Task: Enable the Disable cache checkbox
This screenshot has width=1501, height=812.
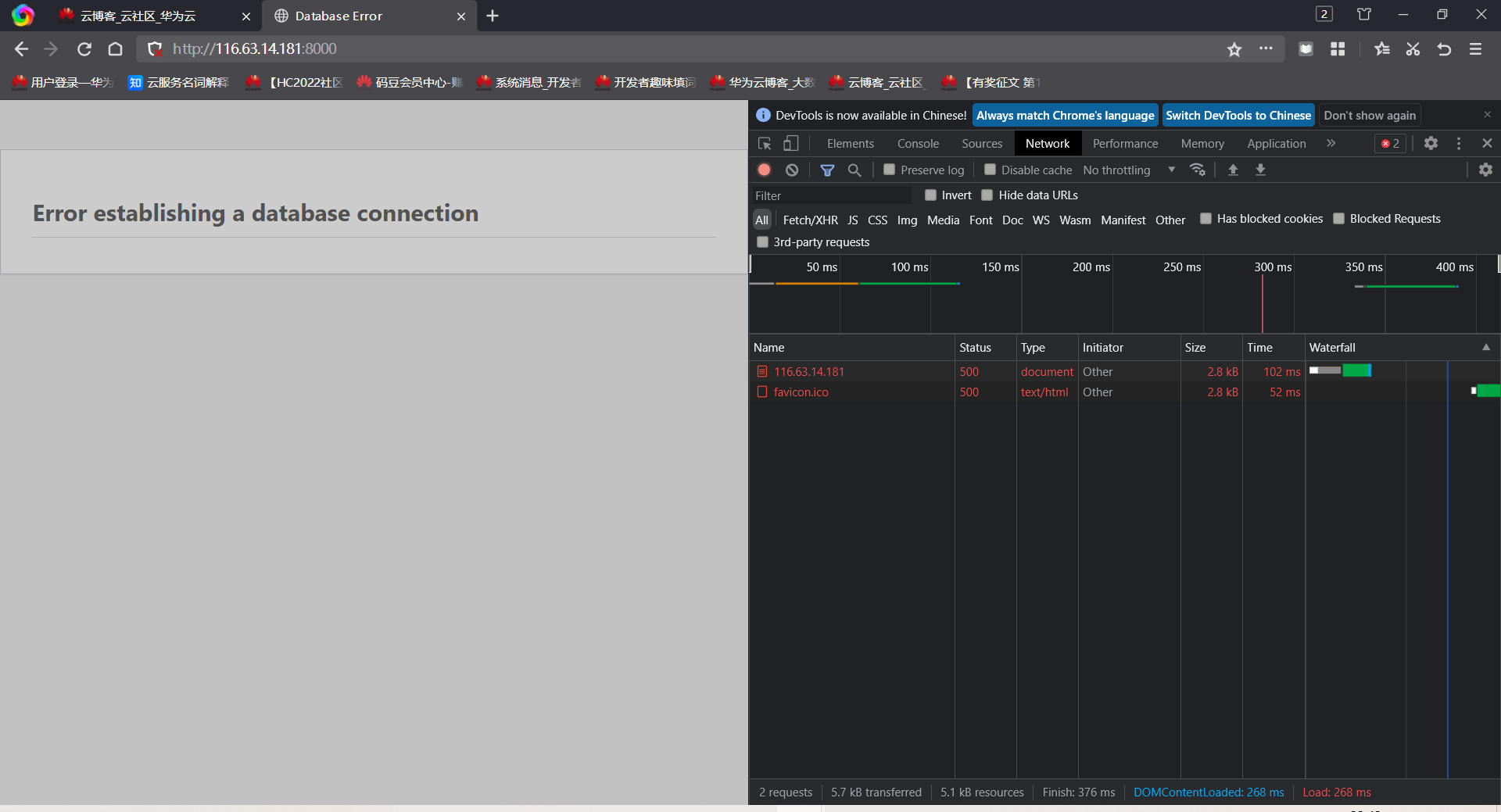Action: [990, 170]
